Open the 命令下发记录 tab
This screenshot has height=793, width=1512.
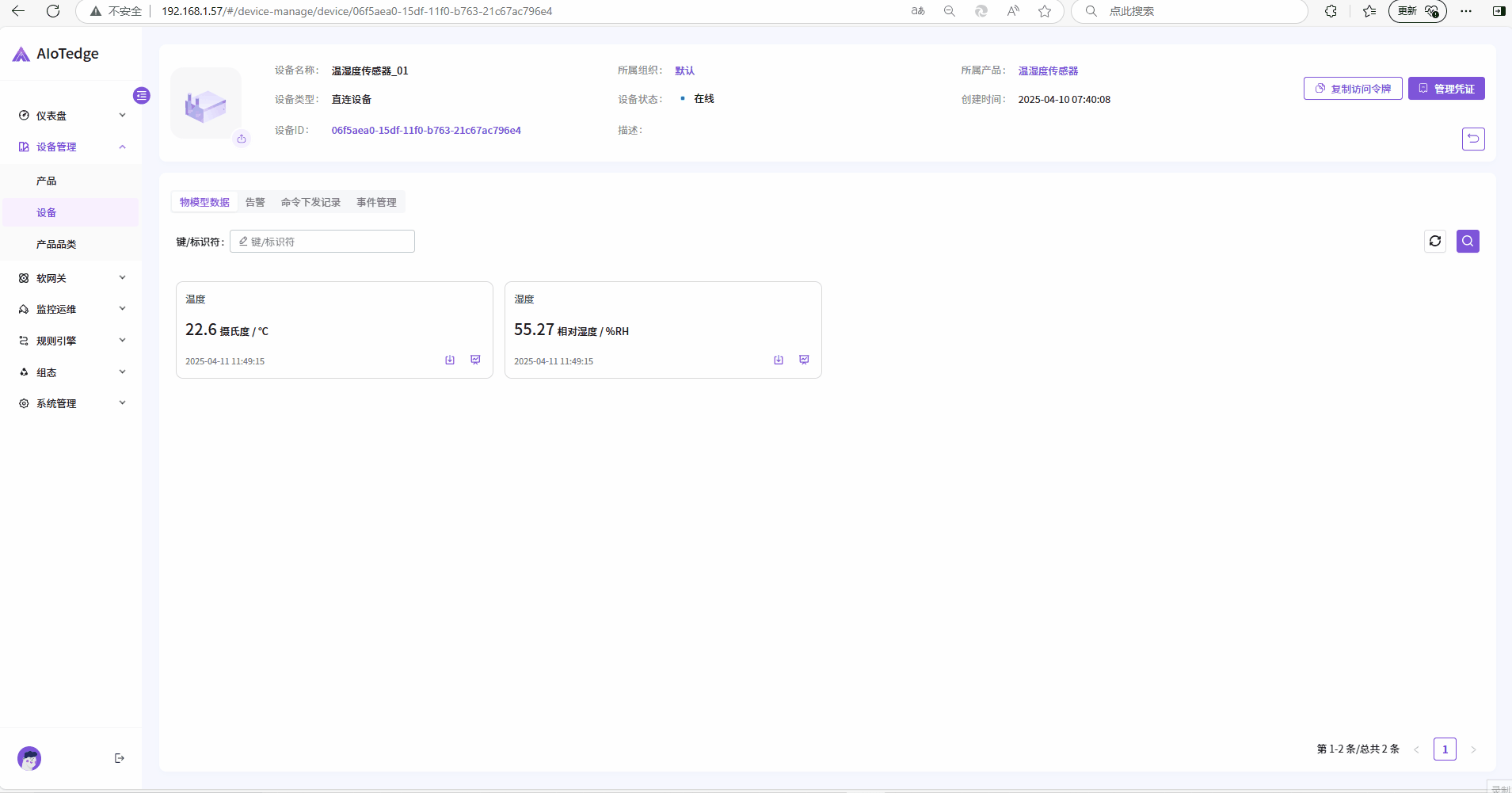click(x=310, y=202)
